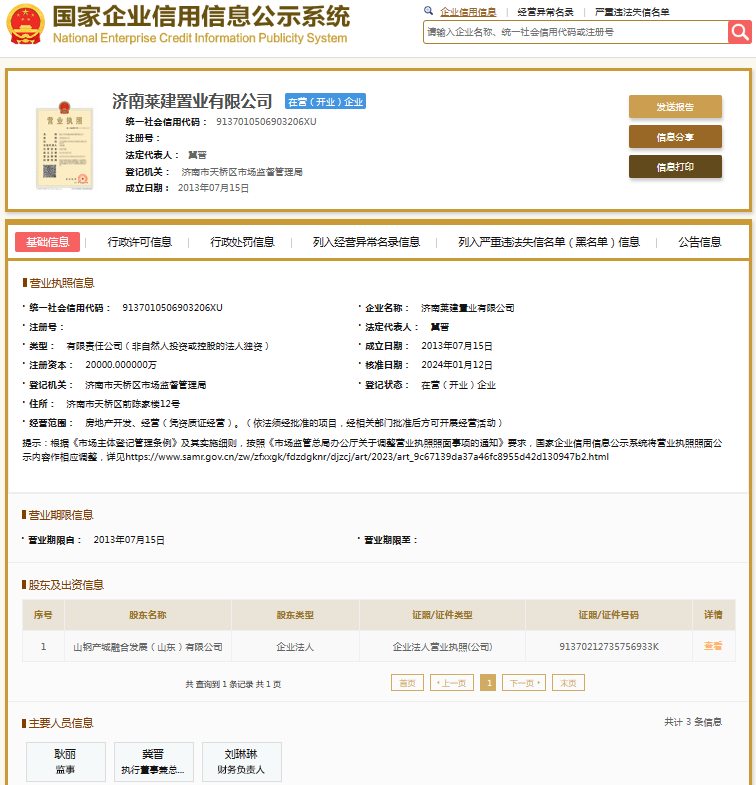Click the 信息打印 button
756x785 pixels.
[675, 167]
